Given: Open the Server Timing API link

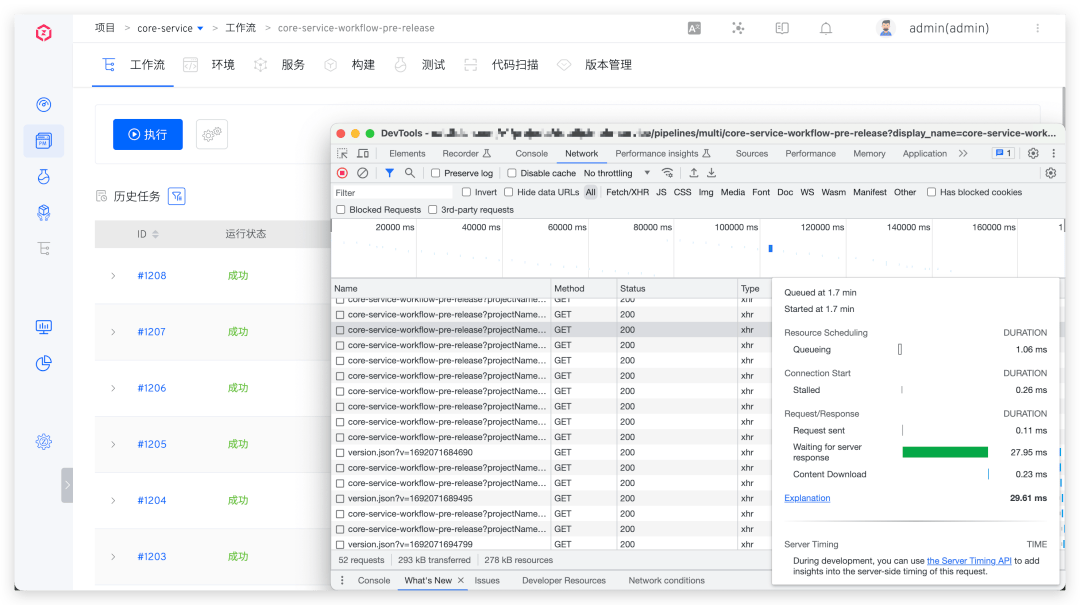Looking at the screenshot, I should 969,561.
